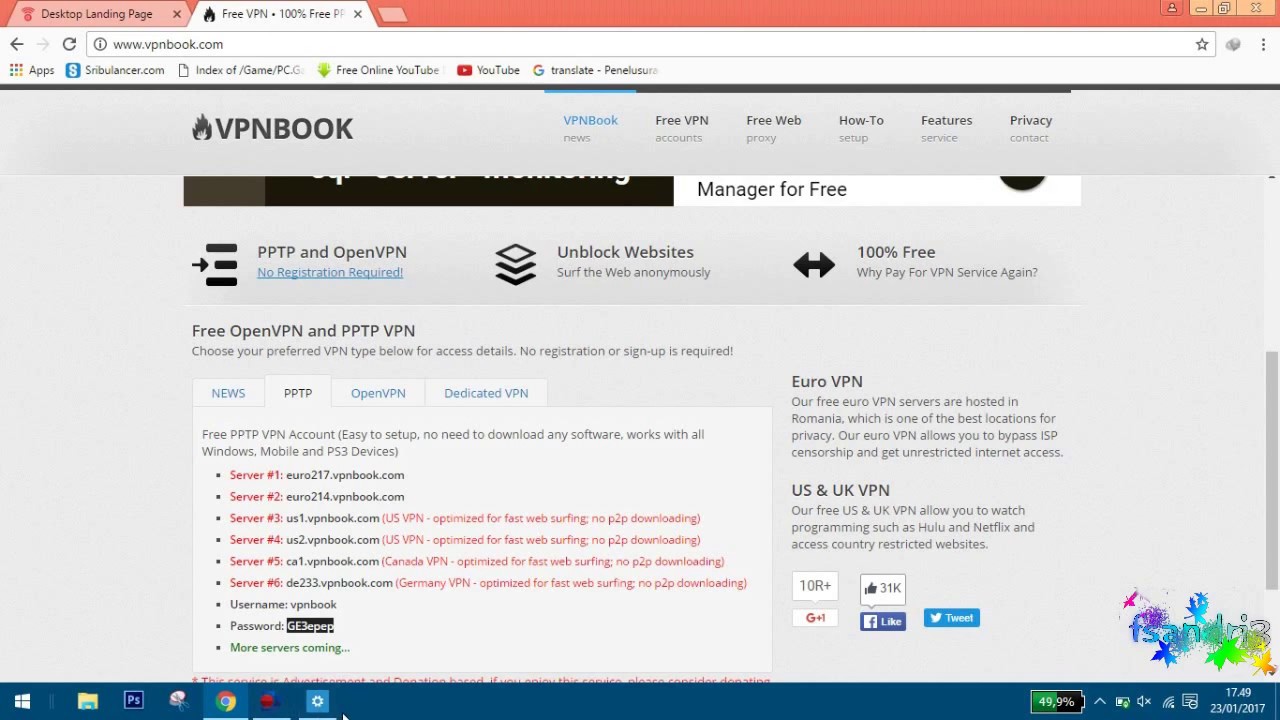Switch to the NEWS tab
Image resolution: width=1280 pixels, height=720 pixels.
(228, 393)
